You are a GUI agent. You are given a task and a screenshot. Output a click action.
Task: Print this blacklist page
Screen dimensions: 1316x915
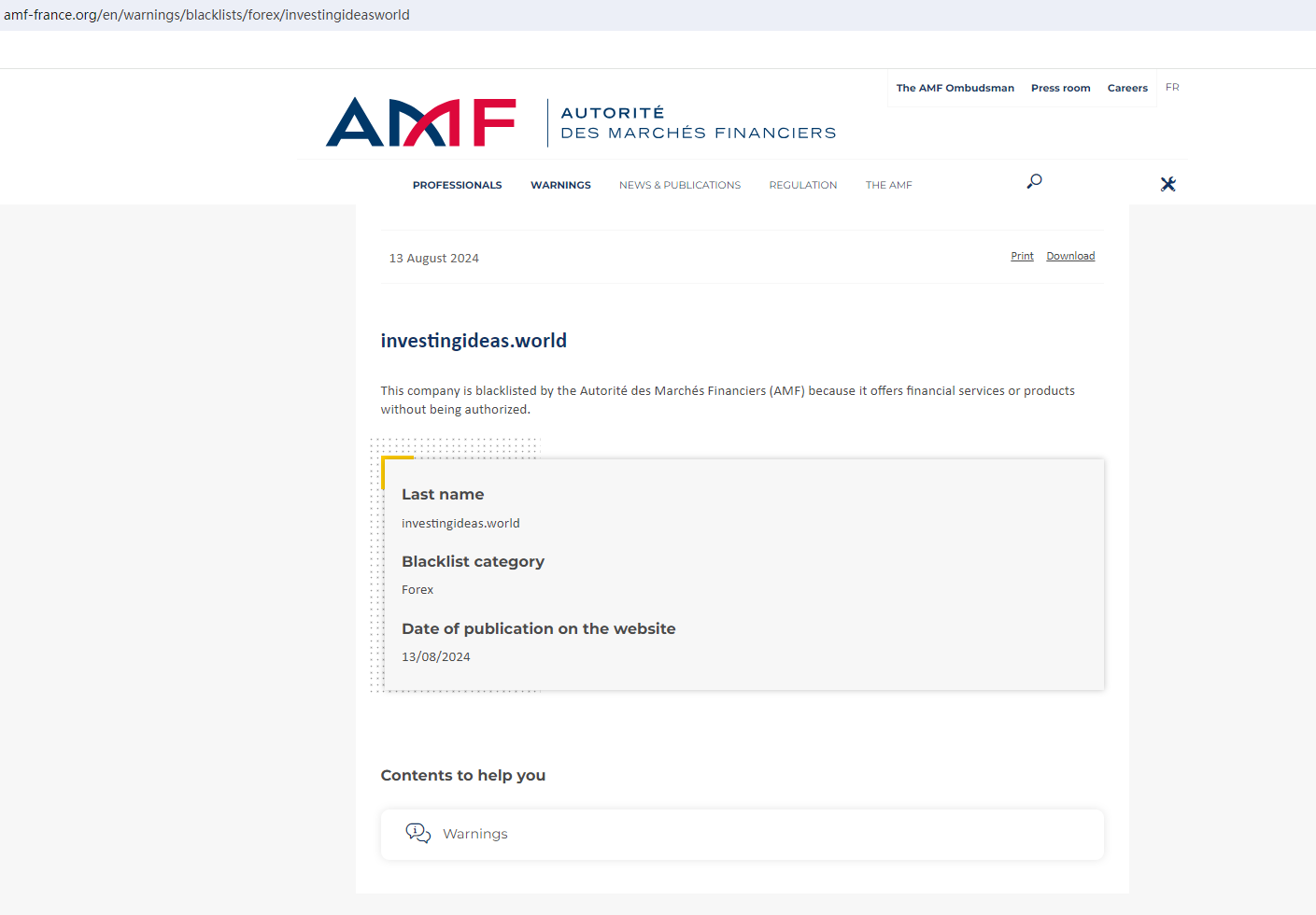click(1022, 256)
